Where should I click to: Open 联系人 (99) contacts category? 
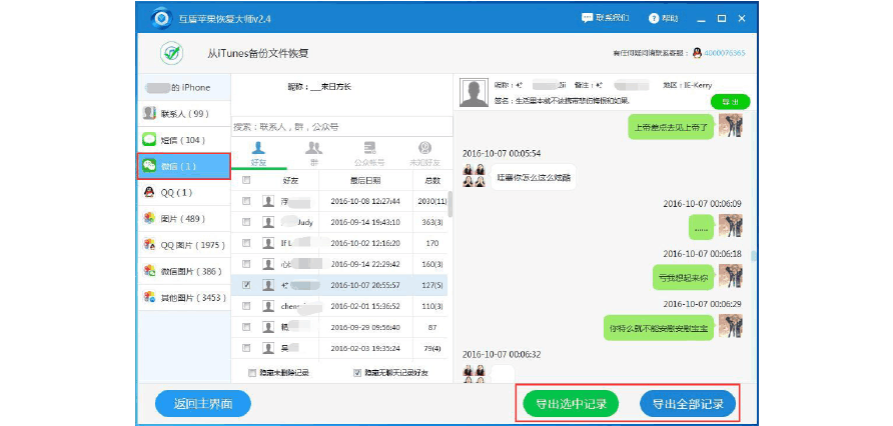[184, 113]
